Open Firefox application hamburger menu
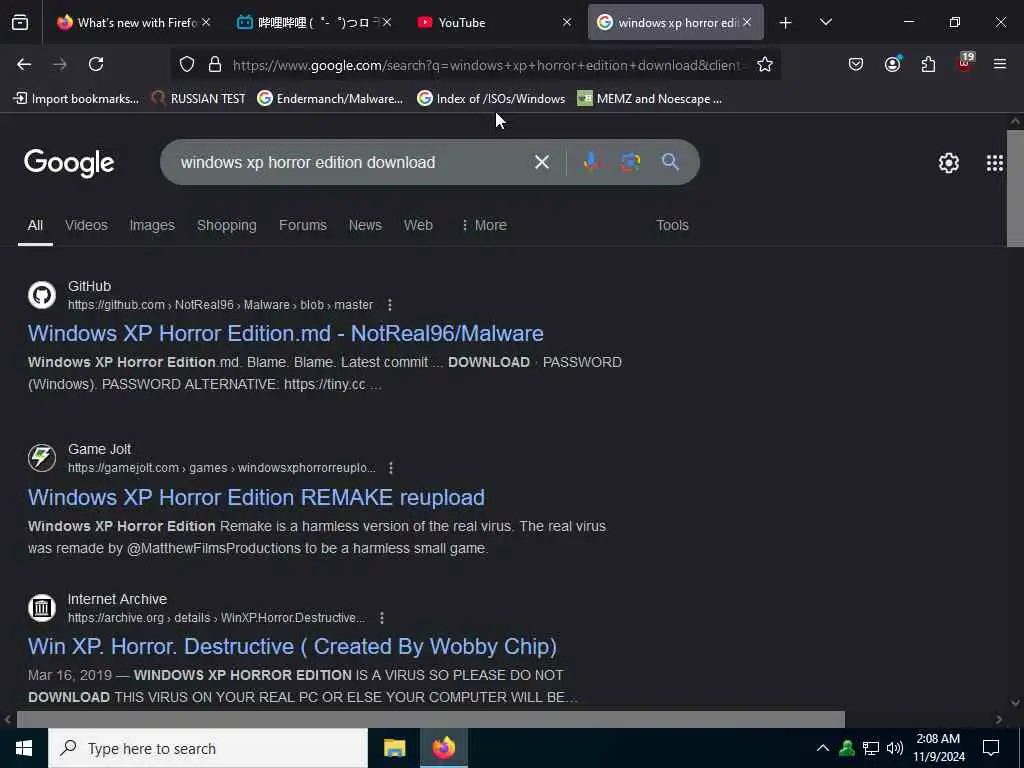Image resolution: width=1024 pixels, height=768 pixels. coord(999,64)
